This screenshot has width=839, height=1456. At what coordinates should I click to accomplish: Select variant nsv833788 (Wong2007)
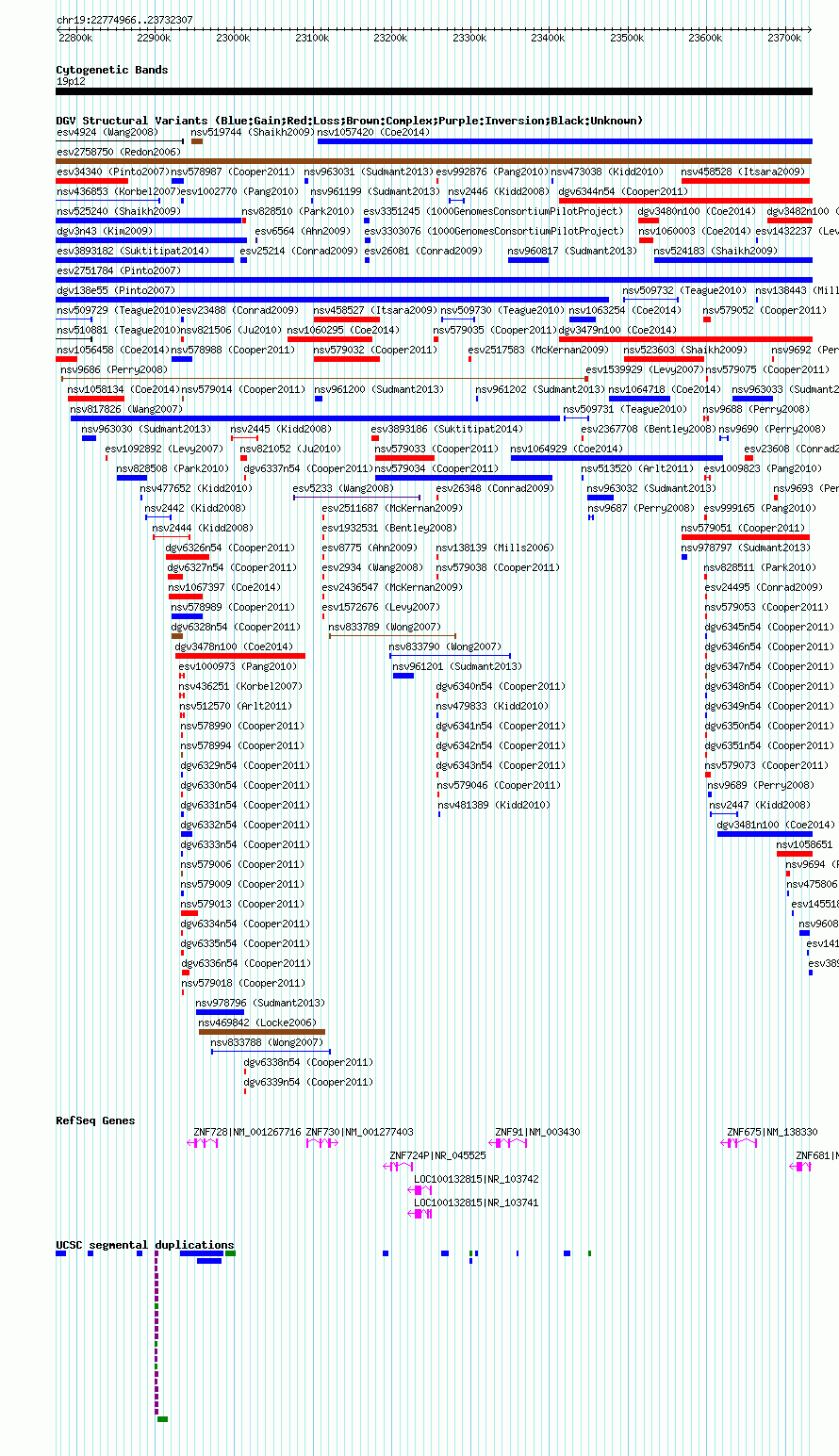[267, 1042]
